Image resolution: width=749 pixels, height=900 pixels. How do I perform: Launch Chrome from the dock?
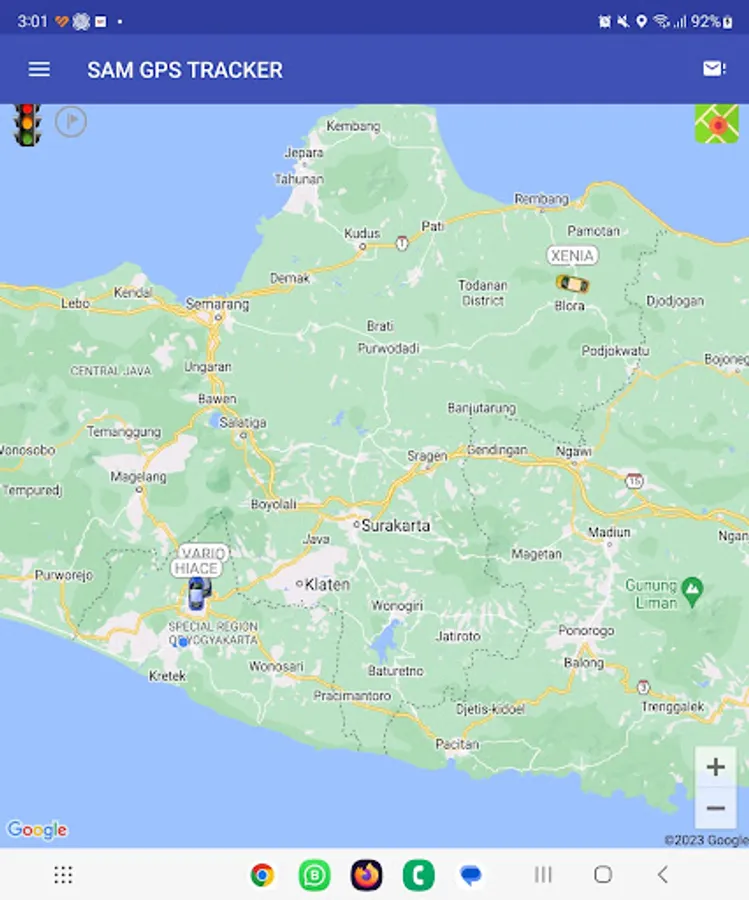coord(262,875)
